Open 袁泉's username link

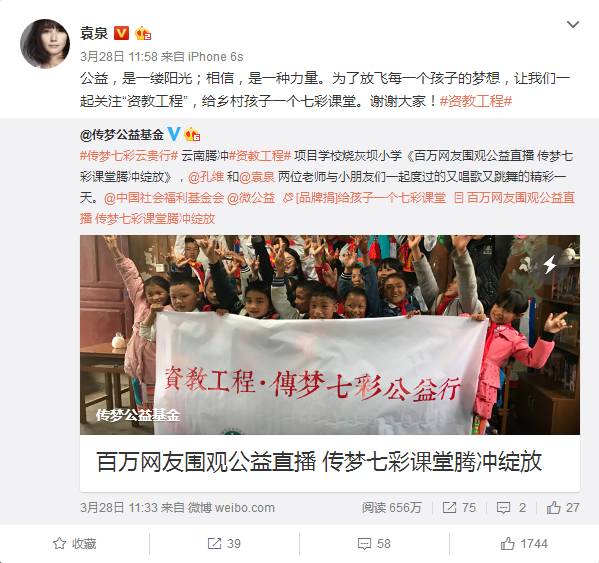(94, 33)
